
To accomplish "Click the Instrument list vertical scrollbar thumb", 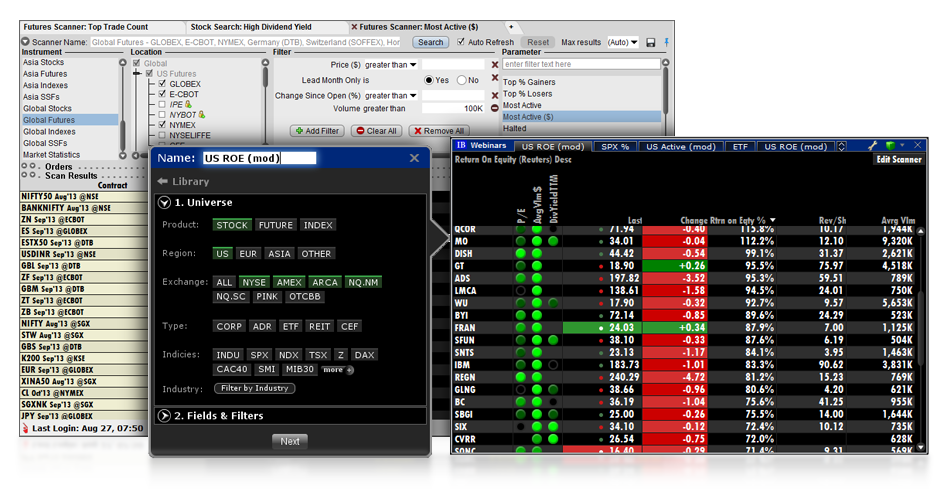I will 123,135.
